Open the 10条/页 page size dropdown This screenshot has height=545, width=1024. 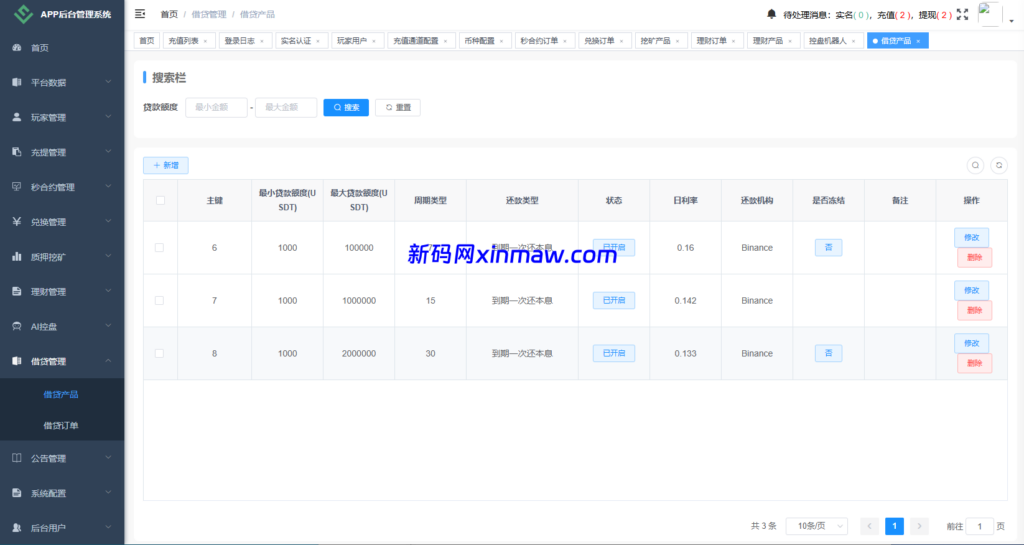817,526
